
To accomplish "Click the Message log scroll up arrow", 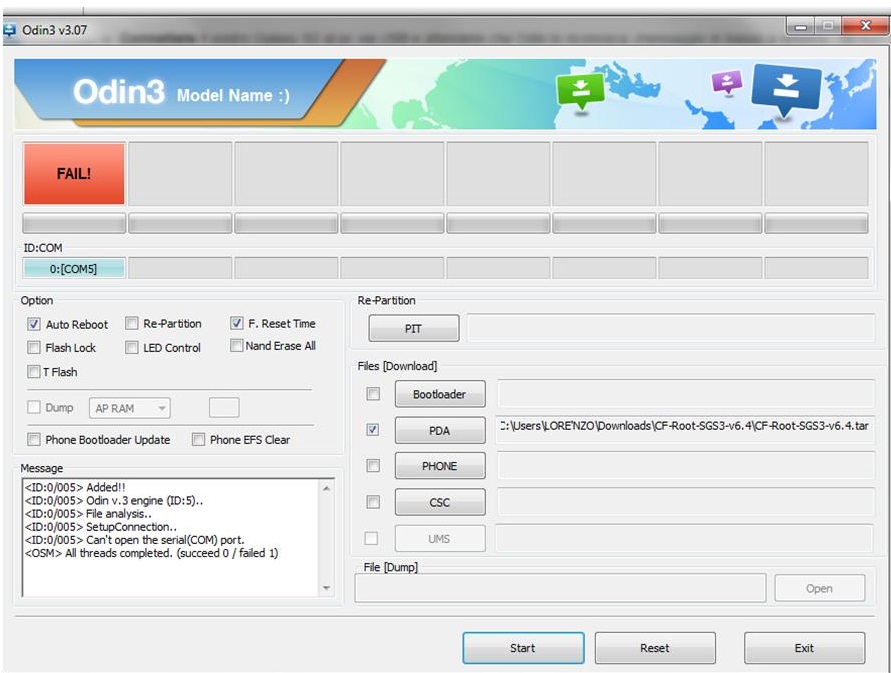I will (327, 488).
